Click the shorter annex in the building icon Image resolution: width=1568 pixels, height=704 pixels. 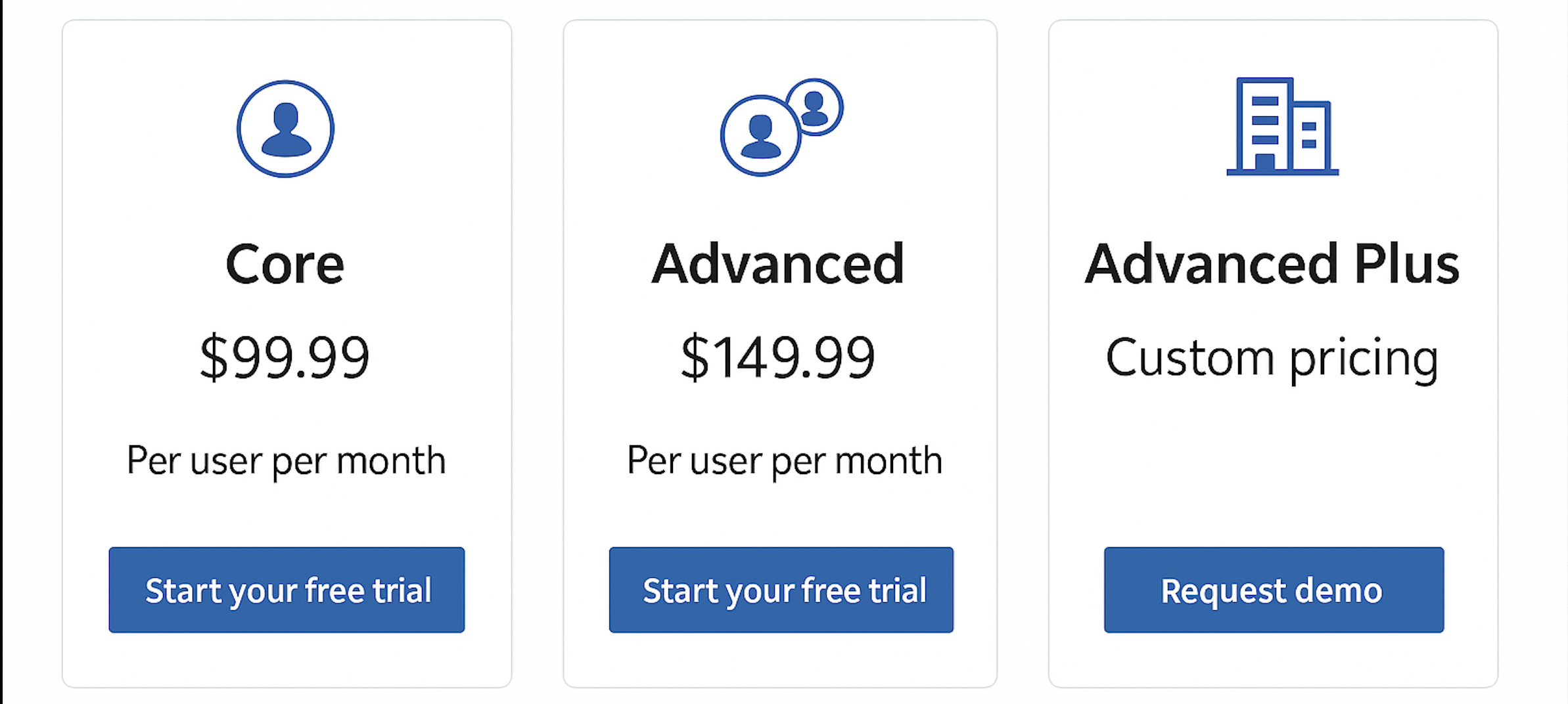click(x=1311, y=136)
